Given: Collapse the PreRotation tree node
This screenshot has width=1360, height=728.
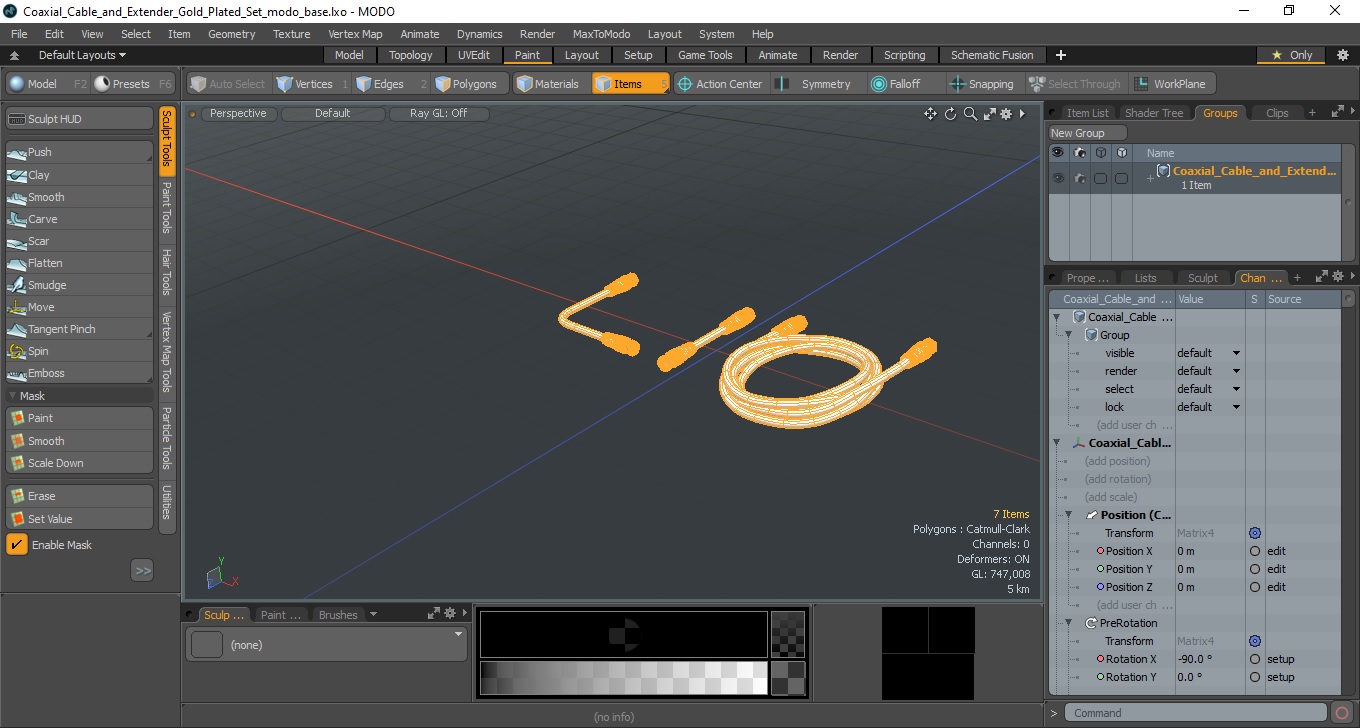Looking at the screenshot, I should coord(1069,623).
